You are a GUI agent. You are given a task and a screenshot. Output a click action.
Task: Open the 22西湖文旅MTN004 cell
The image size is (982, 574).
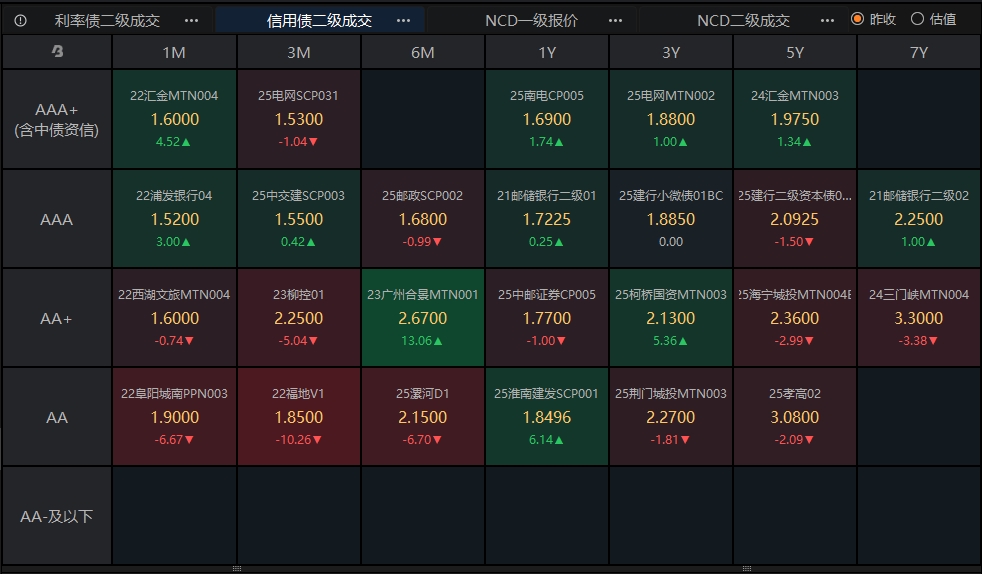[174, 318]
